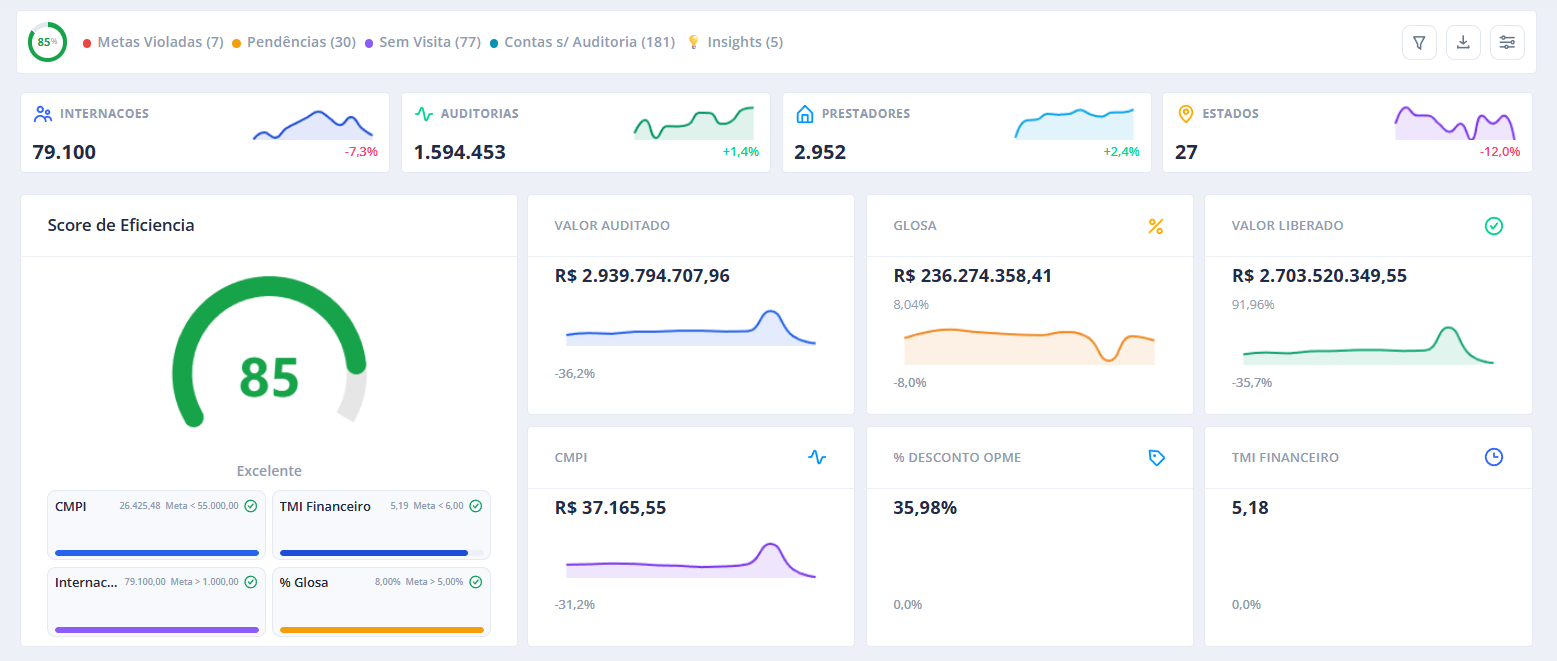Image resolution: width=1557 pixels, height=661 pixels.
Task: Open Contas s/ Auditoria (181) filter
Action: pyautogui.click(x=583, y=42)
